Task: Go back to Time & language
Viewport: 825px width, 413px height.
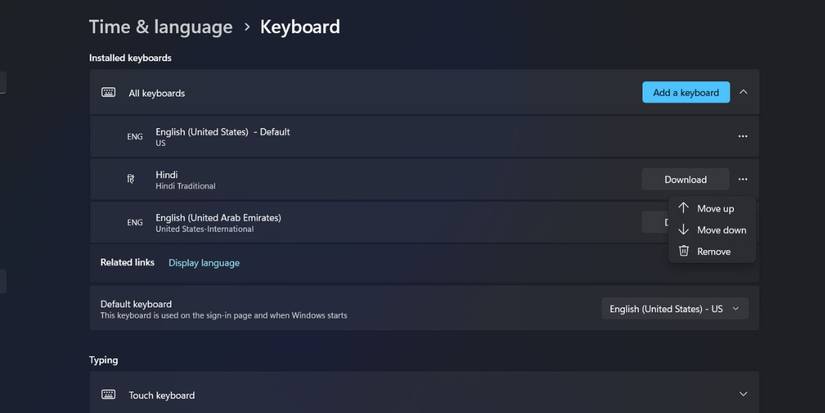Action: coord(160,27)
